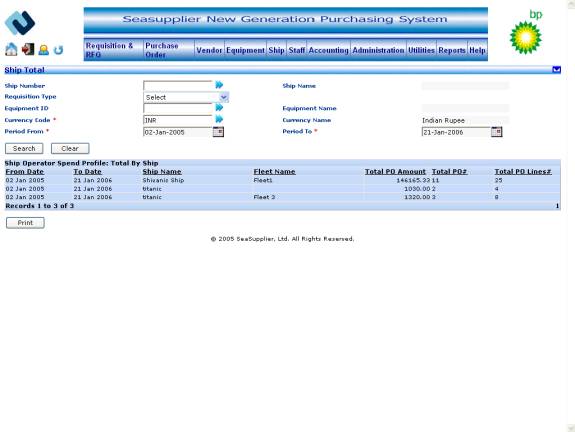This screenshot has height=432, width=575.
Task: Sort by Ship Name column header
Action: coord(162,172)
